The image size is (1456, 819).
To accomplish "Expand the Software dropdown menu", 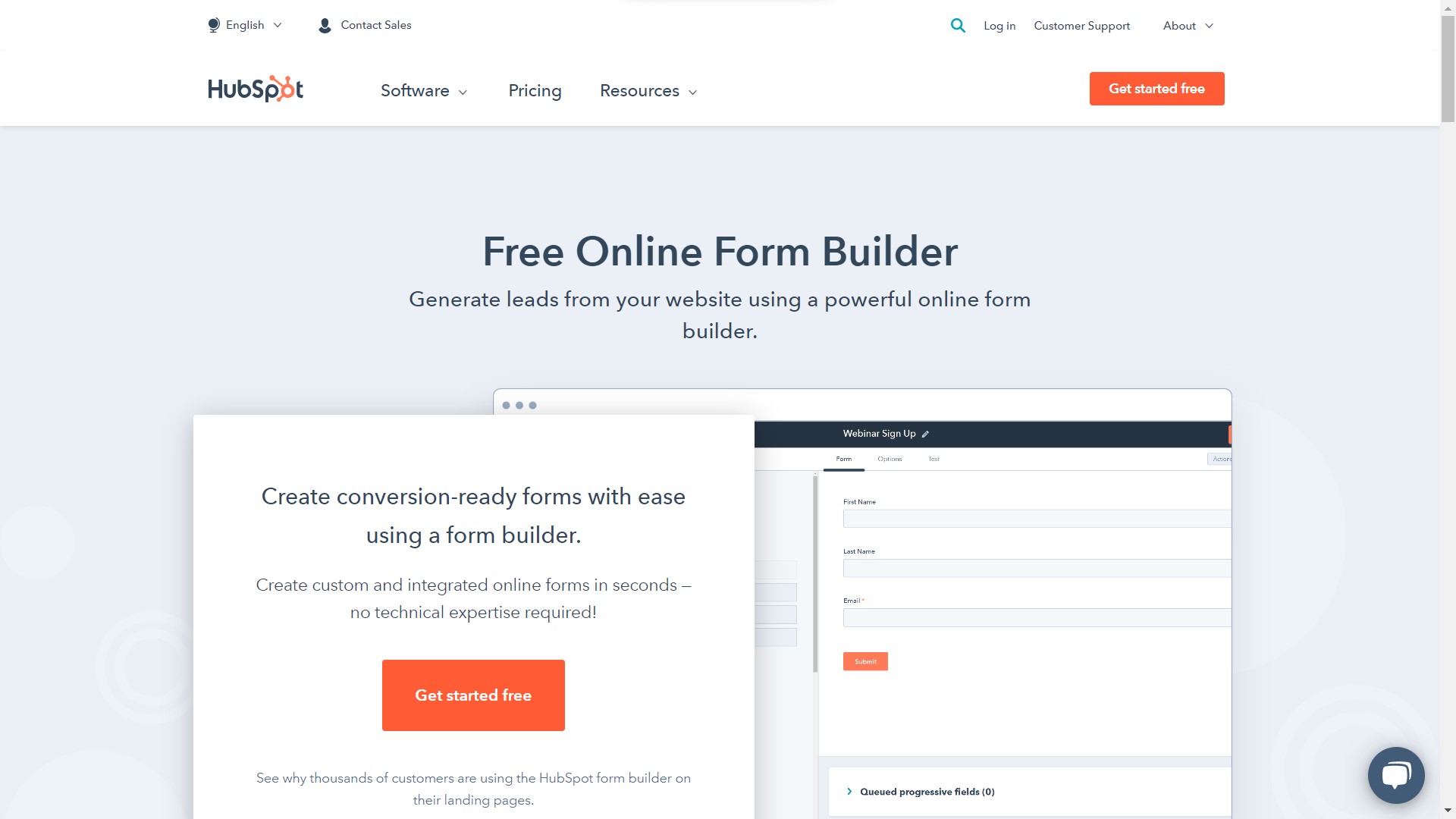I will pos(424,90).
